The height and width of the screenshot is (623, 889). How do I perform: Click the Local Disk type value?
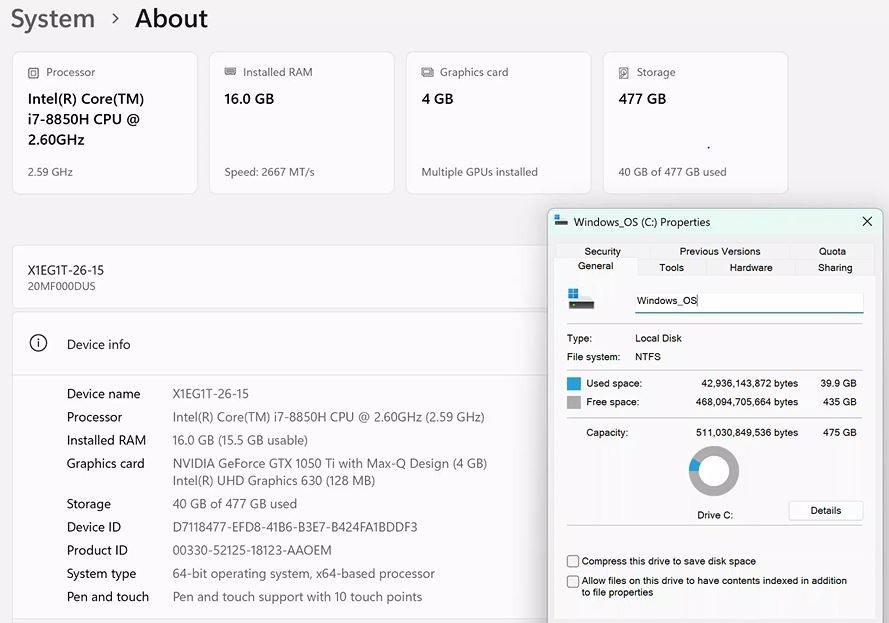click(x=658, y=338)
